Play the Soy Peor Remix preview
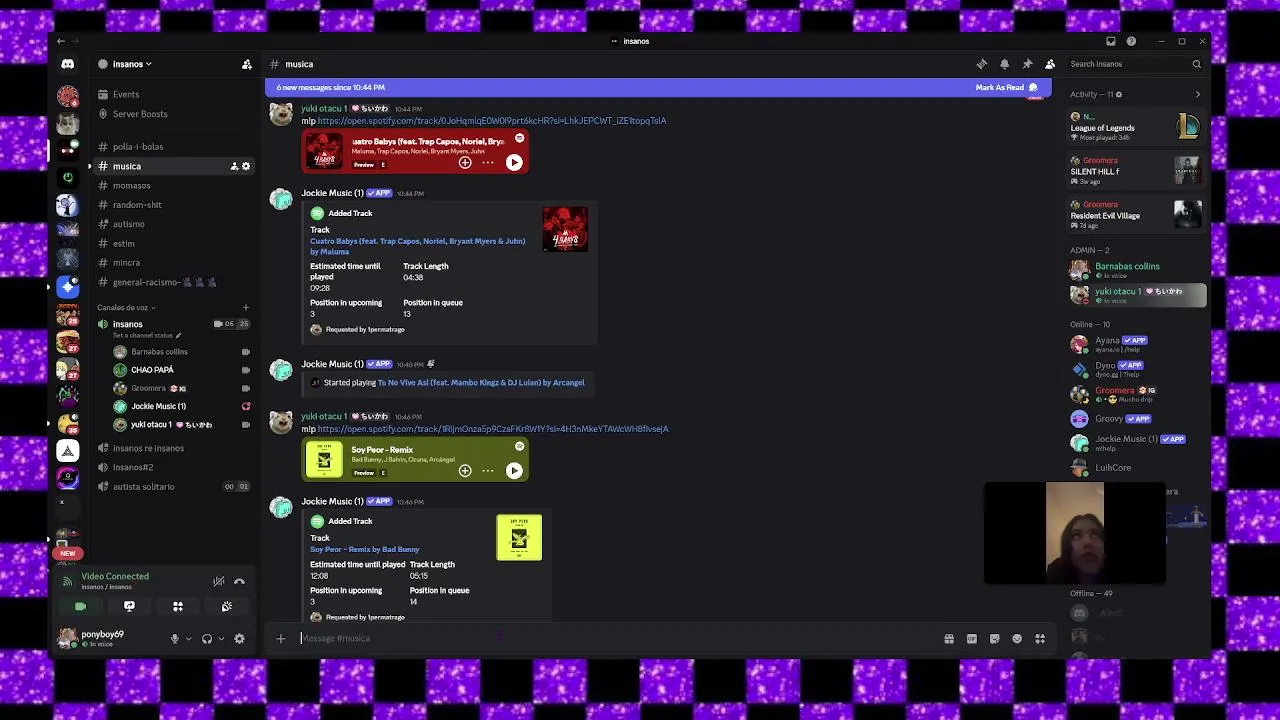The height and width of the screenshot is (720, 1280). (x=514, y=470)
